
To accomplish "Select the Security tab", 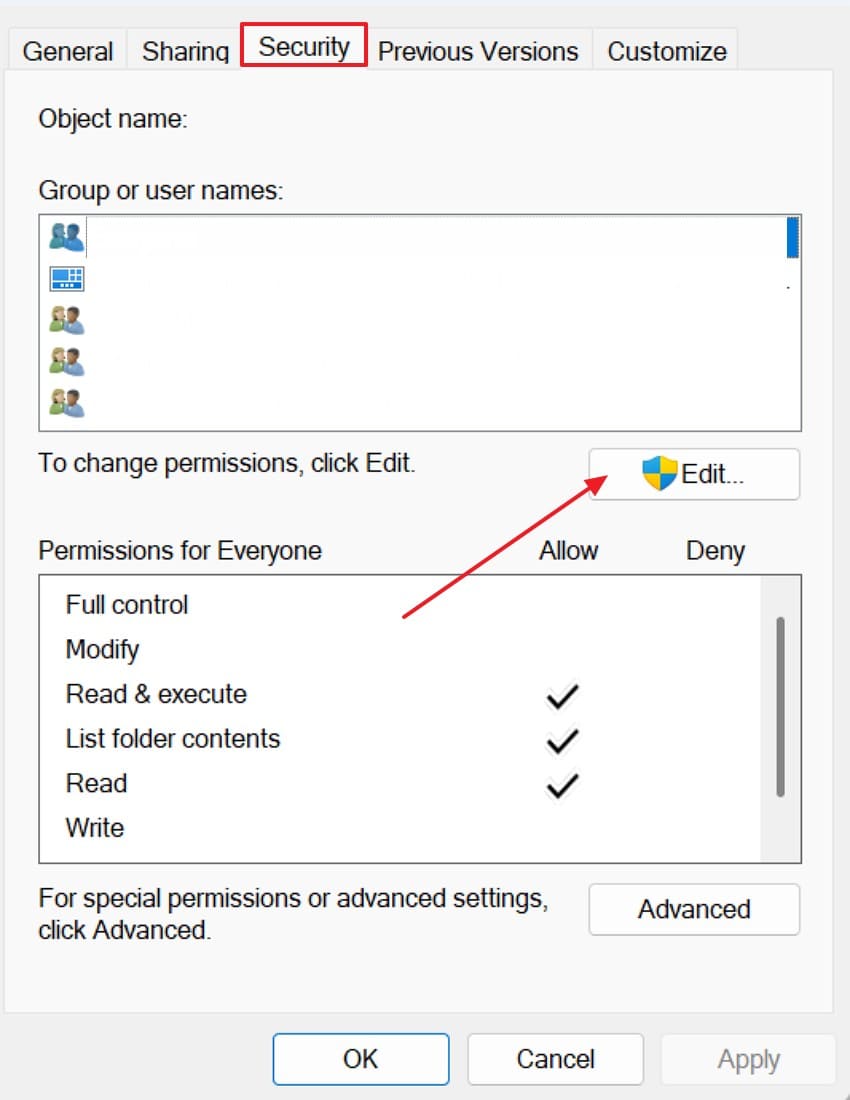I will pos(304,46).
